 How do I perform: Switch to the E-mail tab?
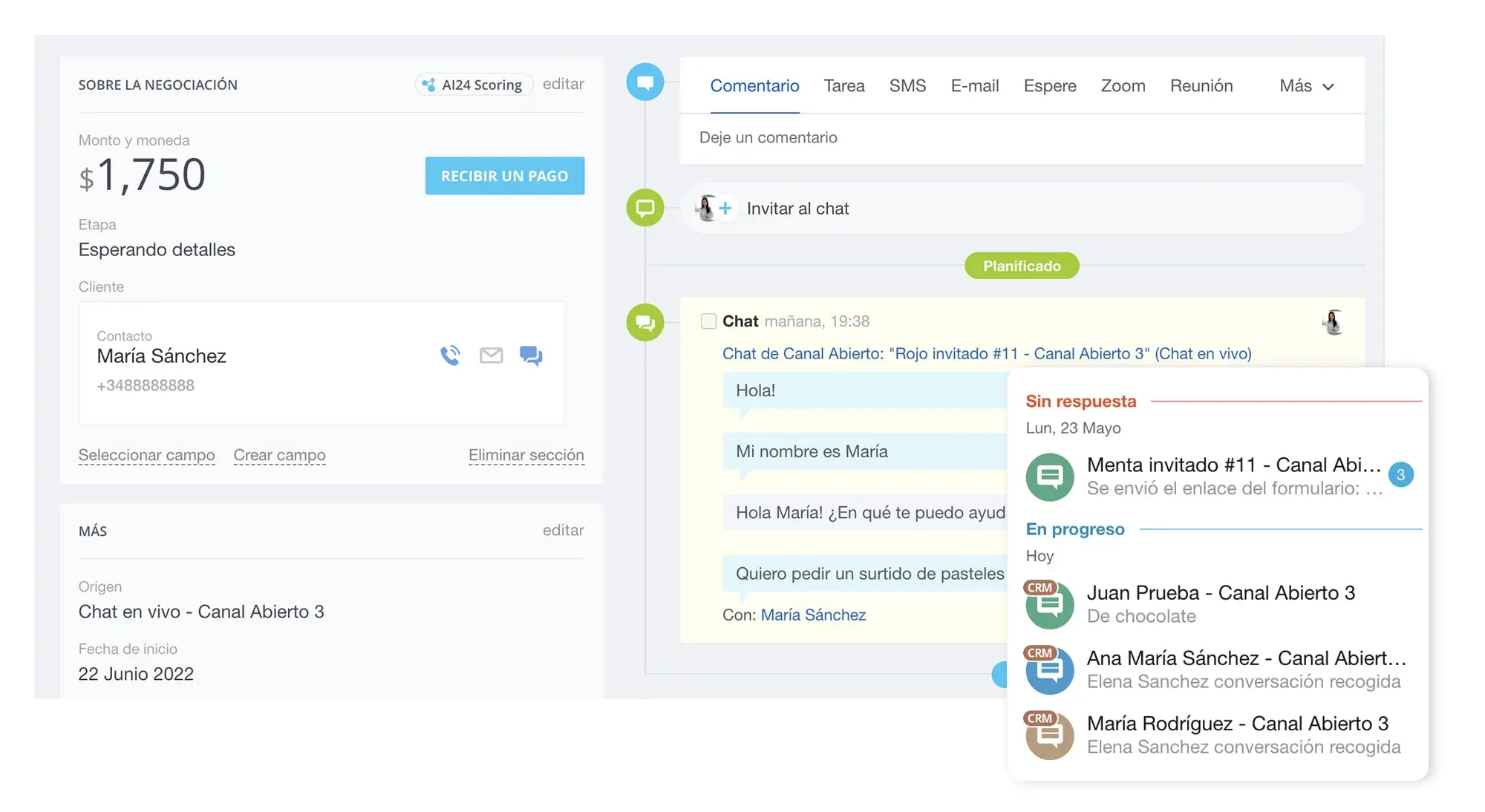[974, 86]
